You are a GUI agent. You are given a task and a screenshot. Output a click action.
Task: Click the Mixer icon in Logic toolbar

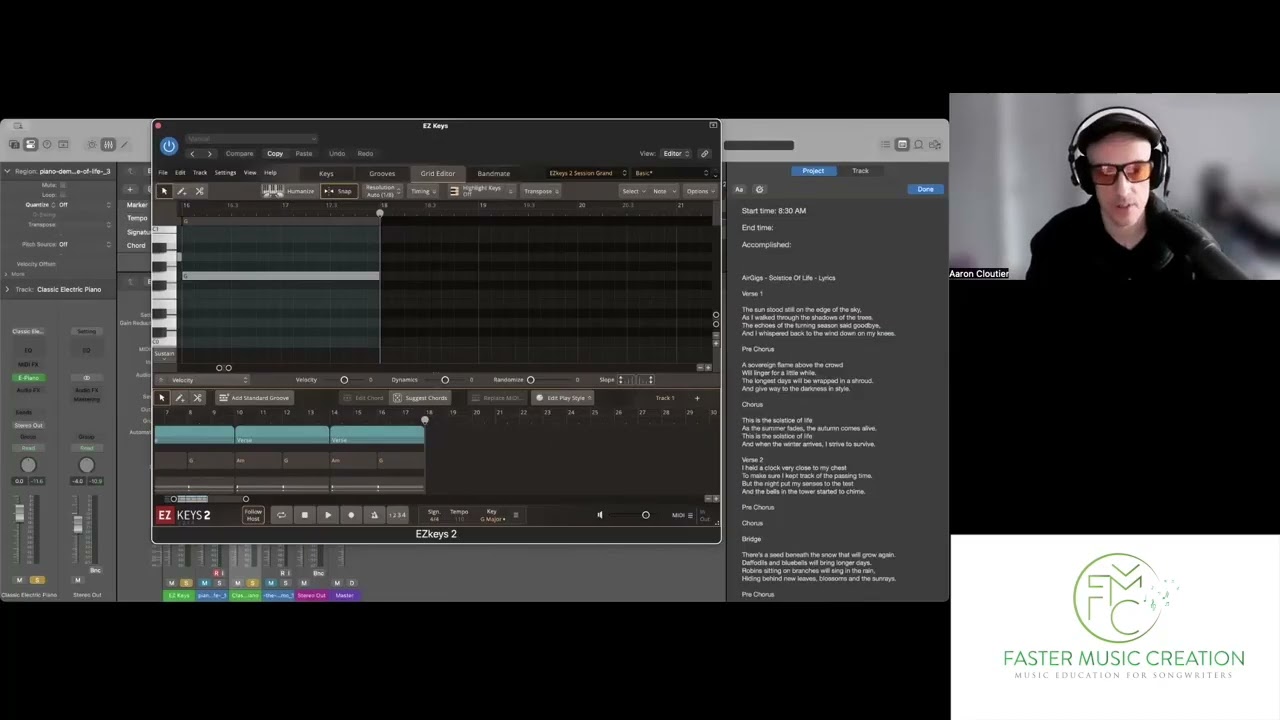click(109, 145)
